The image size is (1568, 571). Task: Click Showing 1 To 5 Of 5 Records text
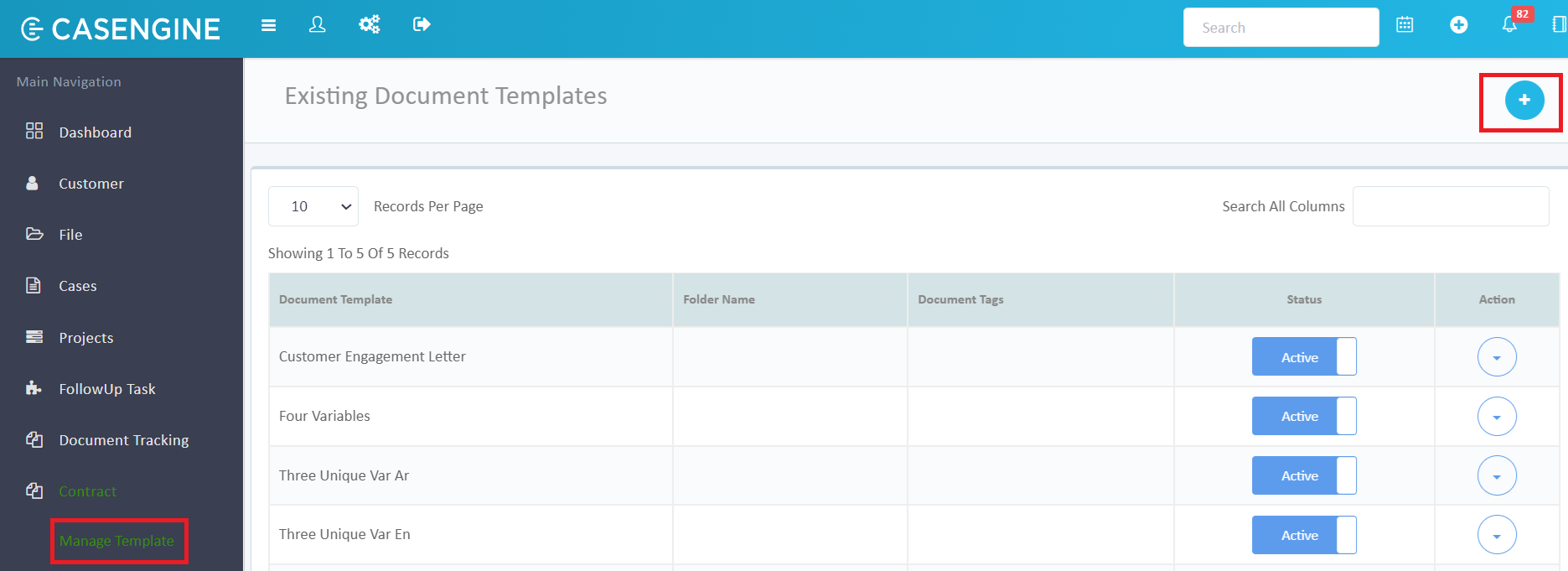[x=359, y=253]
